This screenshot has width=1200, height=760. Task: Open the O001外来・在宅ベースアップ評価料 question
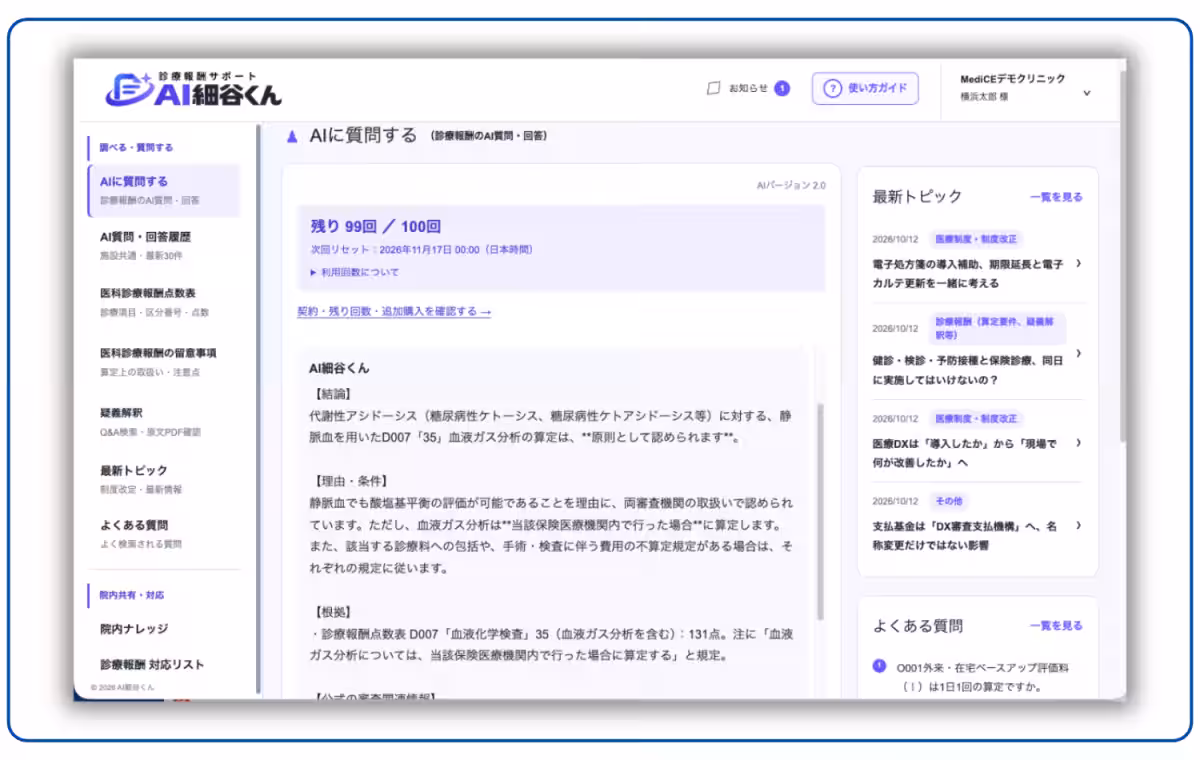pos(982,677)
